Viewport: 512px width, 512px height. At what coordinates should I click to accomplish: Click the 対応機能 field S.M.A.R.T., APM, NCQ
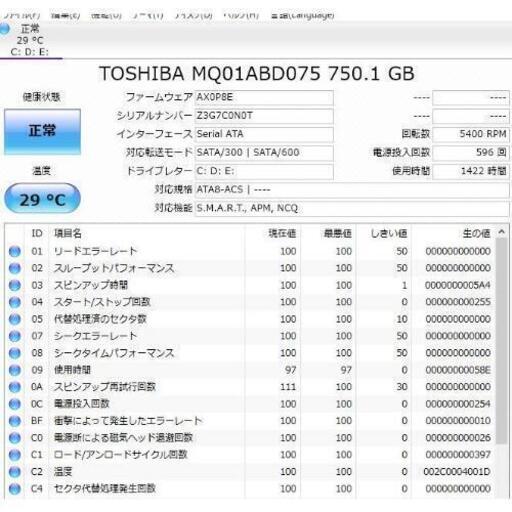click(352, 208)
